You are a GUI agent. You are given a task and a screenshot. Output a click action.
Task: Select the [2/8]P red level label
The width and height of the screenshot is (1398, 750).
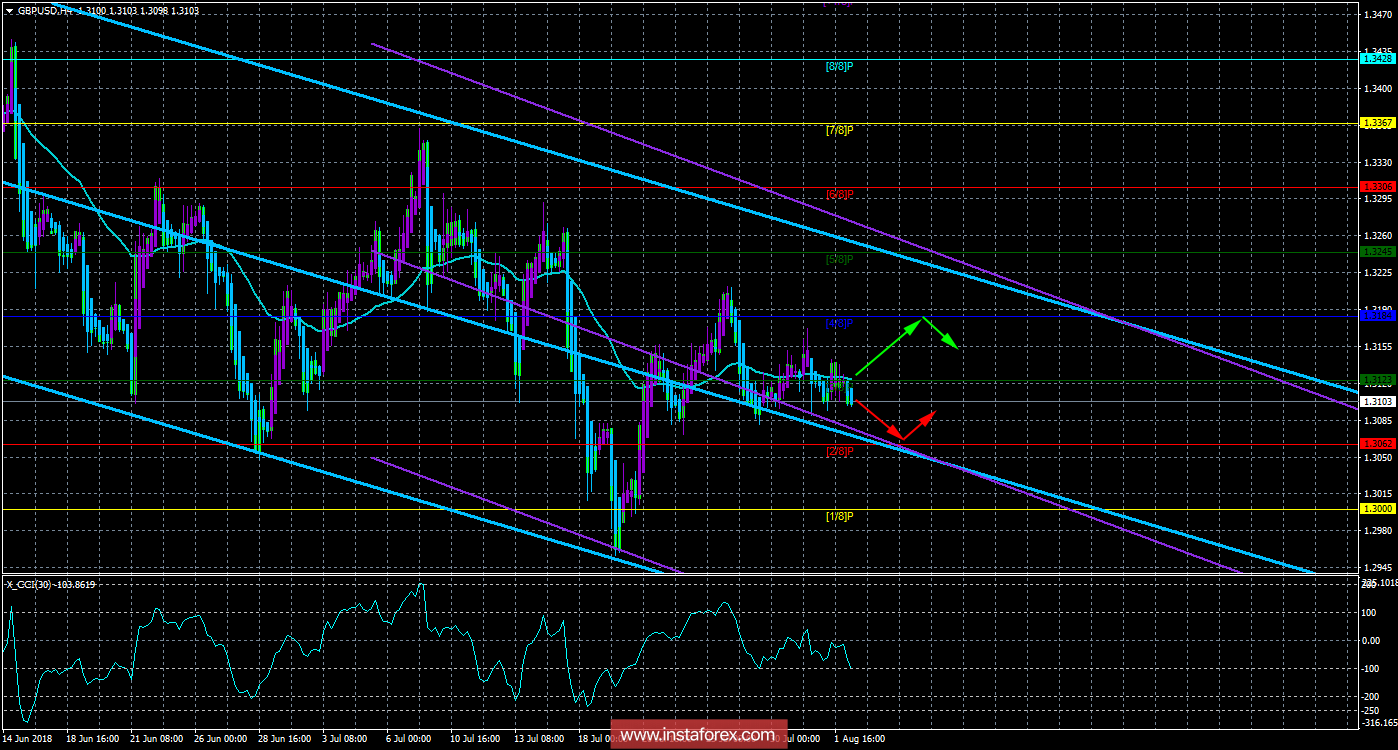point(839,451)
